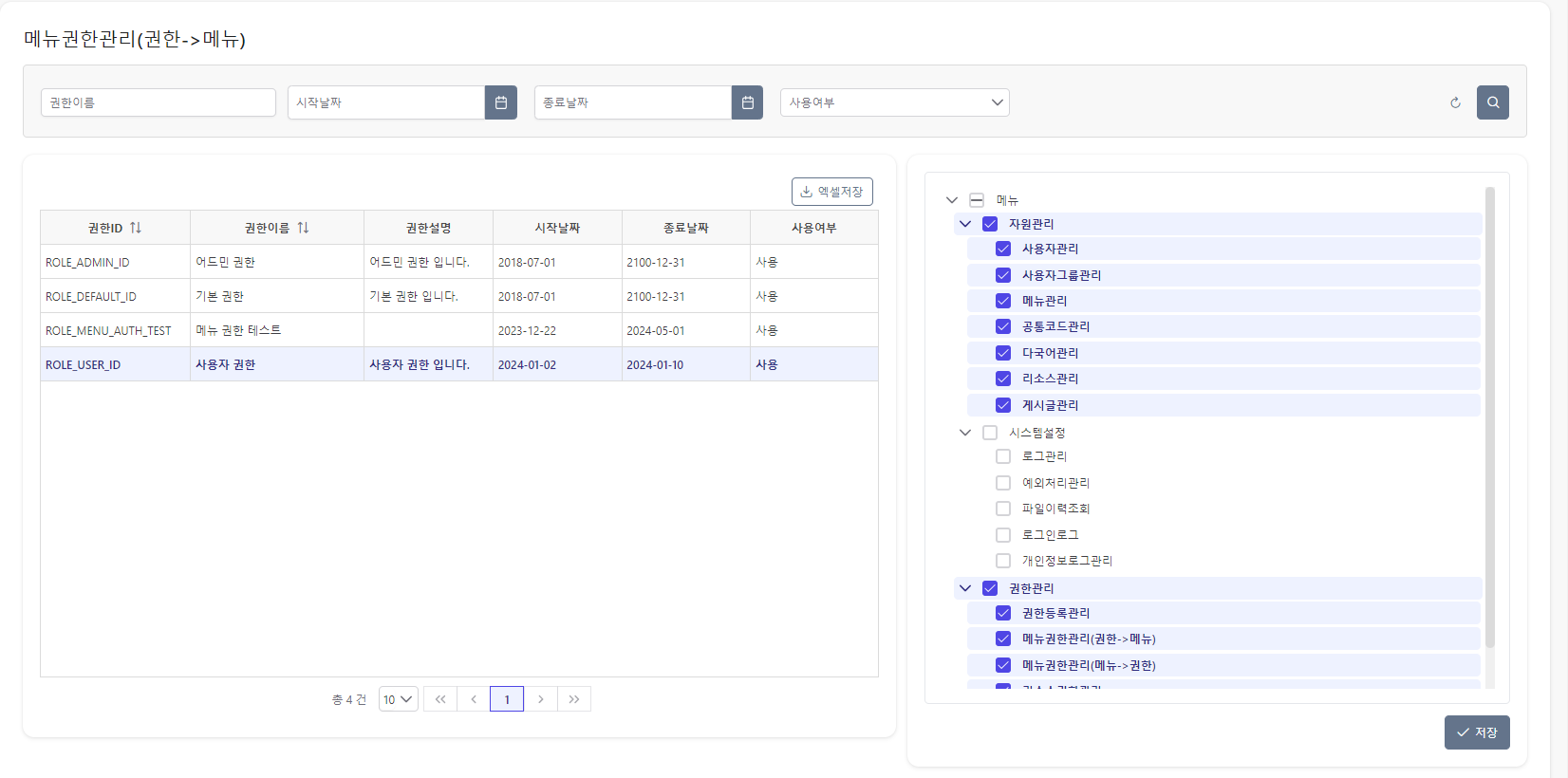This screenshot has height=778, width=1568.
Task: Uncheck the 자원관리 checkbox
Action: tap(990, 224)
